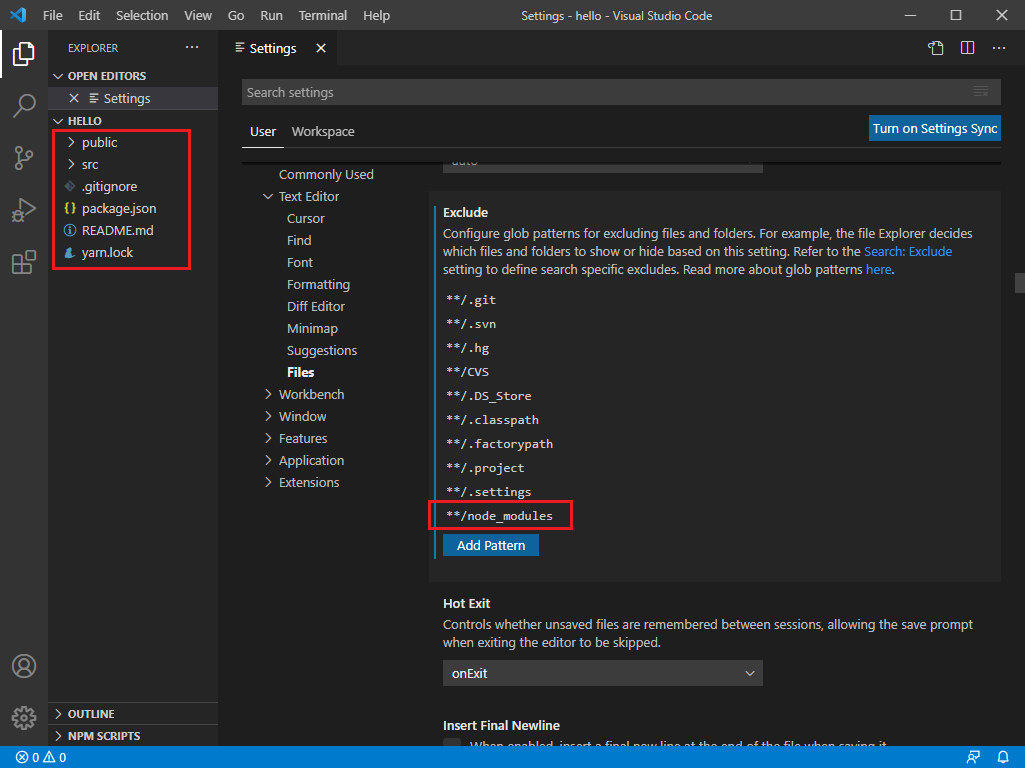
Task: Close the Settings editor tab
Action: (x=321, y=48)
